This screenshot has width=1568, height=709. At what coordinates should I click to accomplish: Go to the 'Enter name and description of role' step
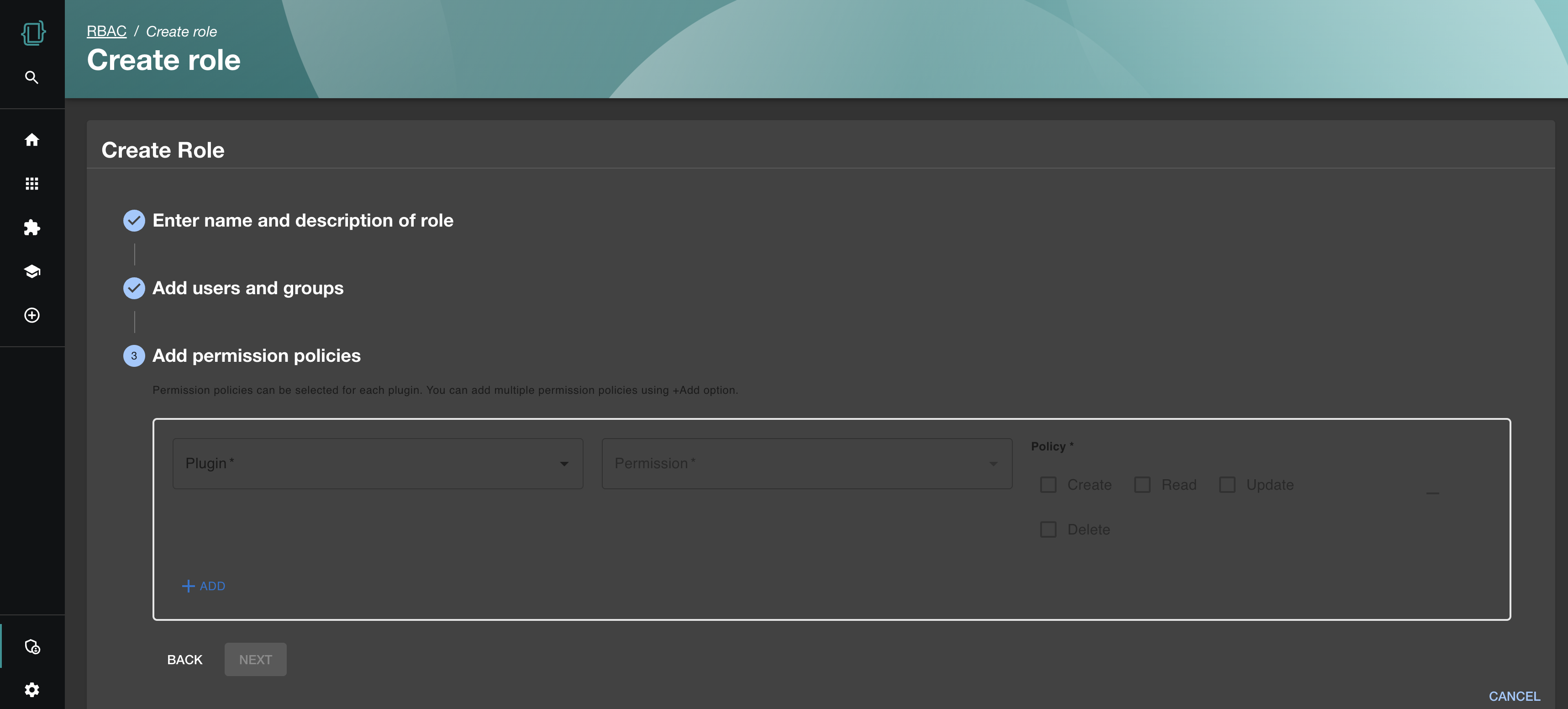(x=303, y=221)
